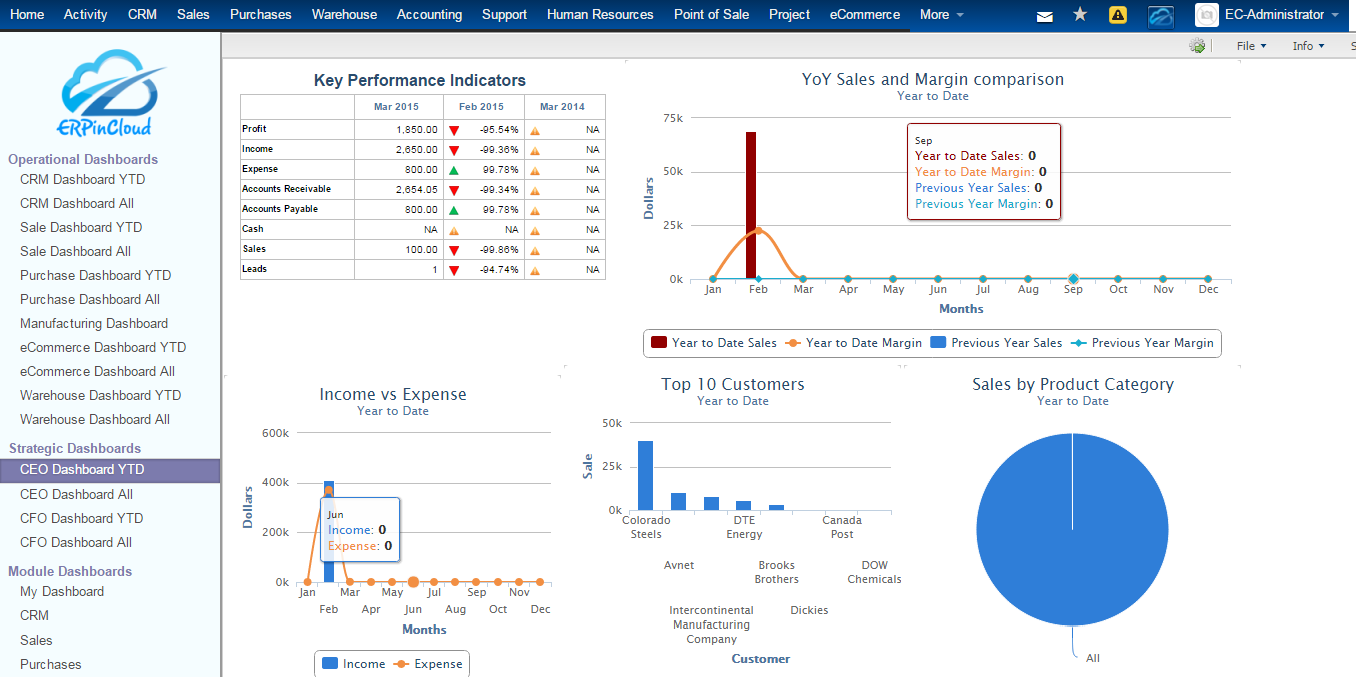Screen dimensions: 1356x677
Task: Open the Info dropdown menu
Action: click(x=1307, y=46)
